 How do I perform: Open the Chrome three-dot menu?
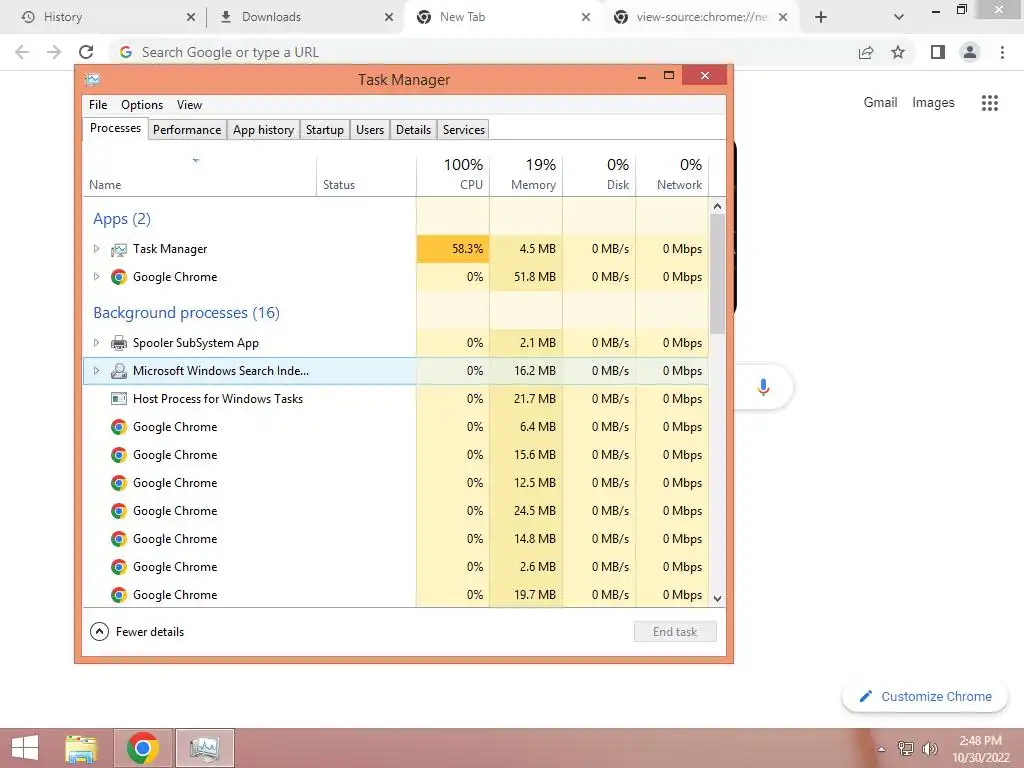[x=1002, y=52]
